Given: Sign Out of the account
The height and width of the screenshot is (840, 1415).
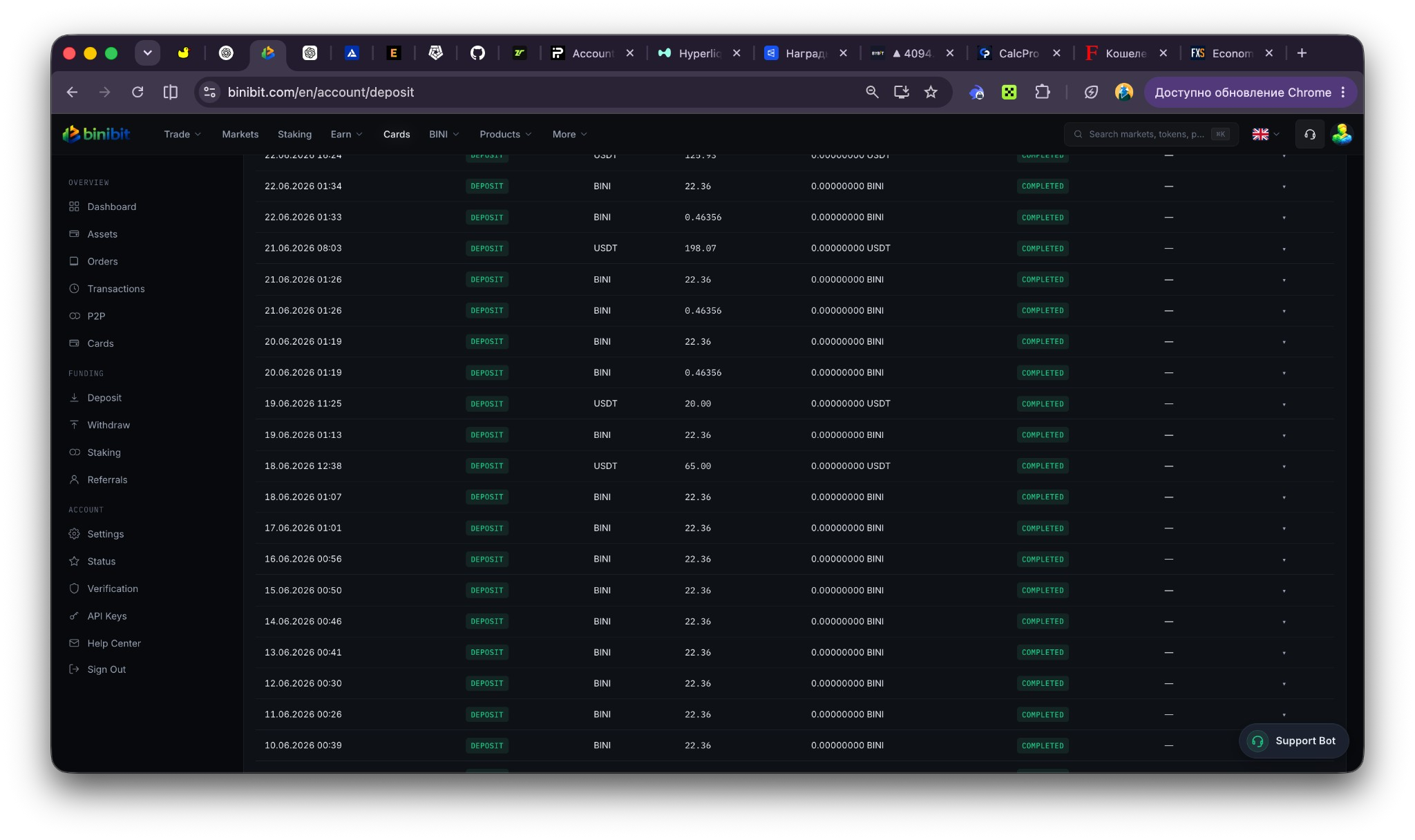Looking at the screenshot, I should (x=106, y=669).
